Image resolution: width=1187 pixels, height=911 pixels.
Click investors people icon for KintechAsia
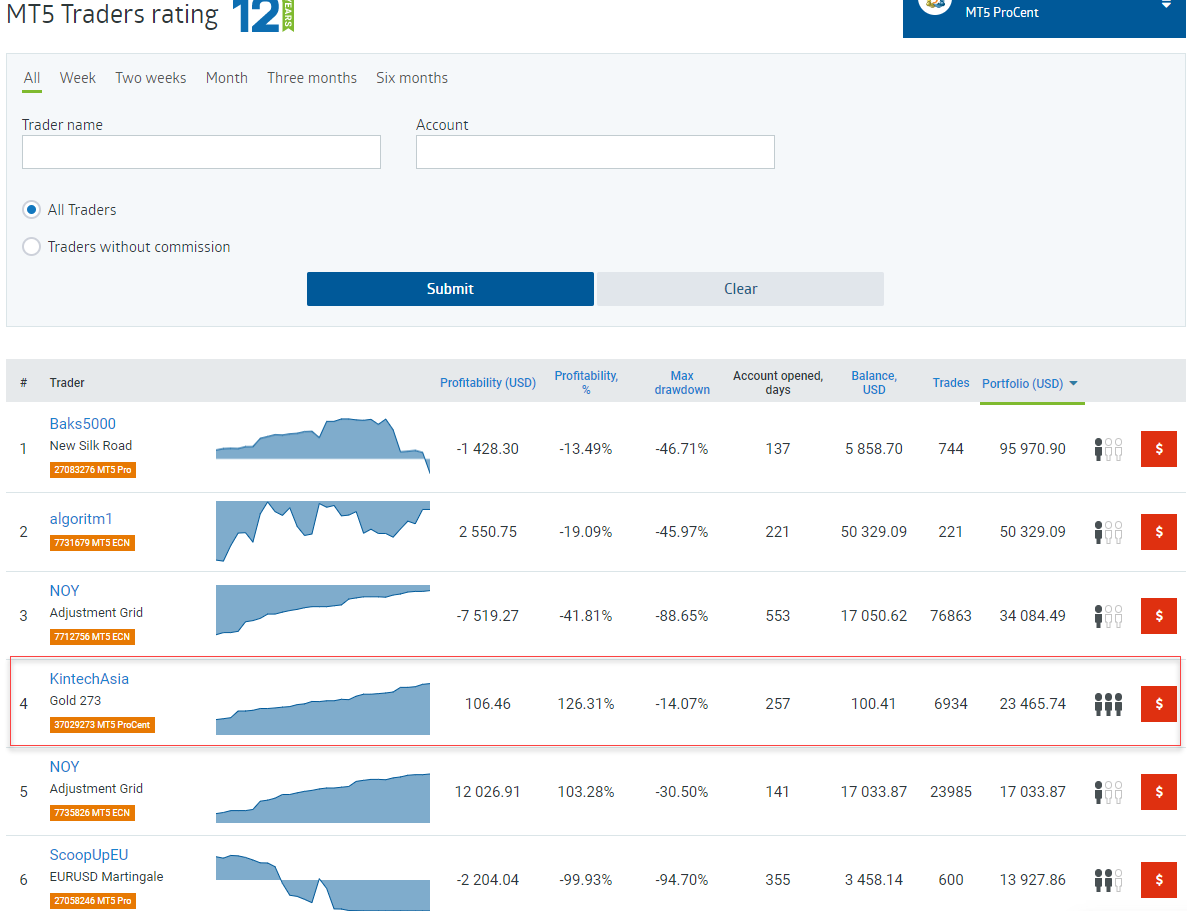point(1108,704)
